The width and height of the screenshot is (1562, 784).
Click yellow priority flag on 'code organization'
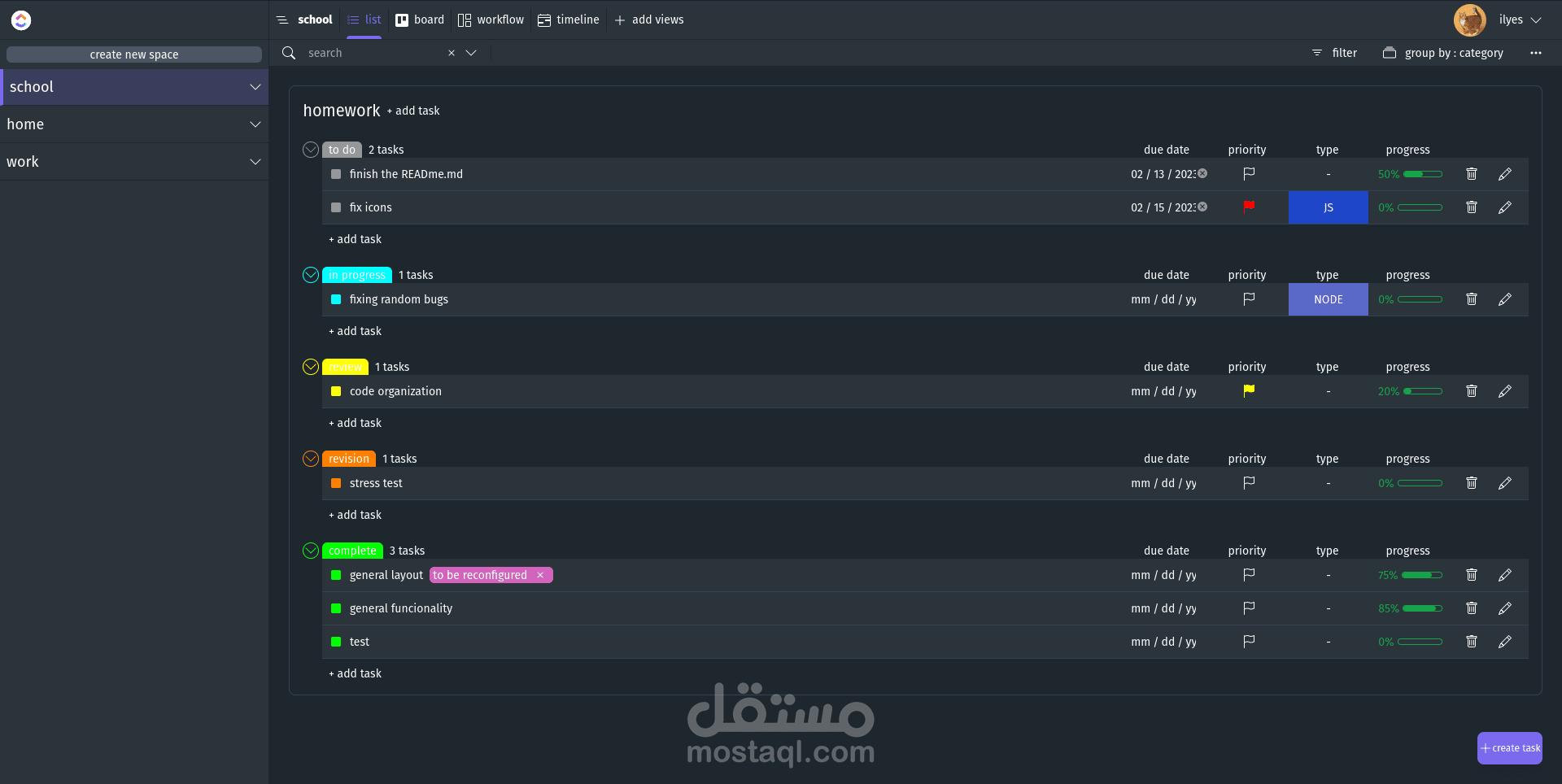1249,391
